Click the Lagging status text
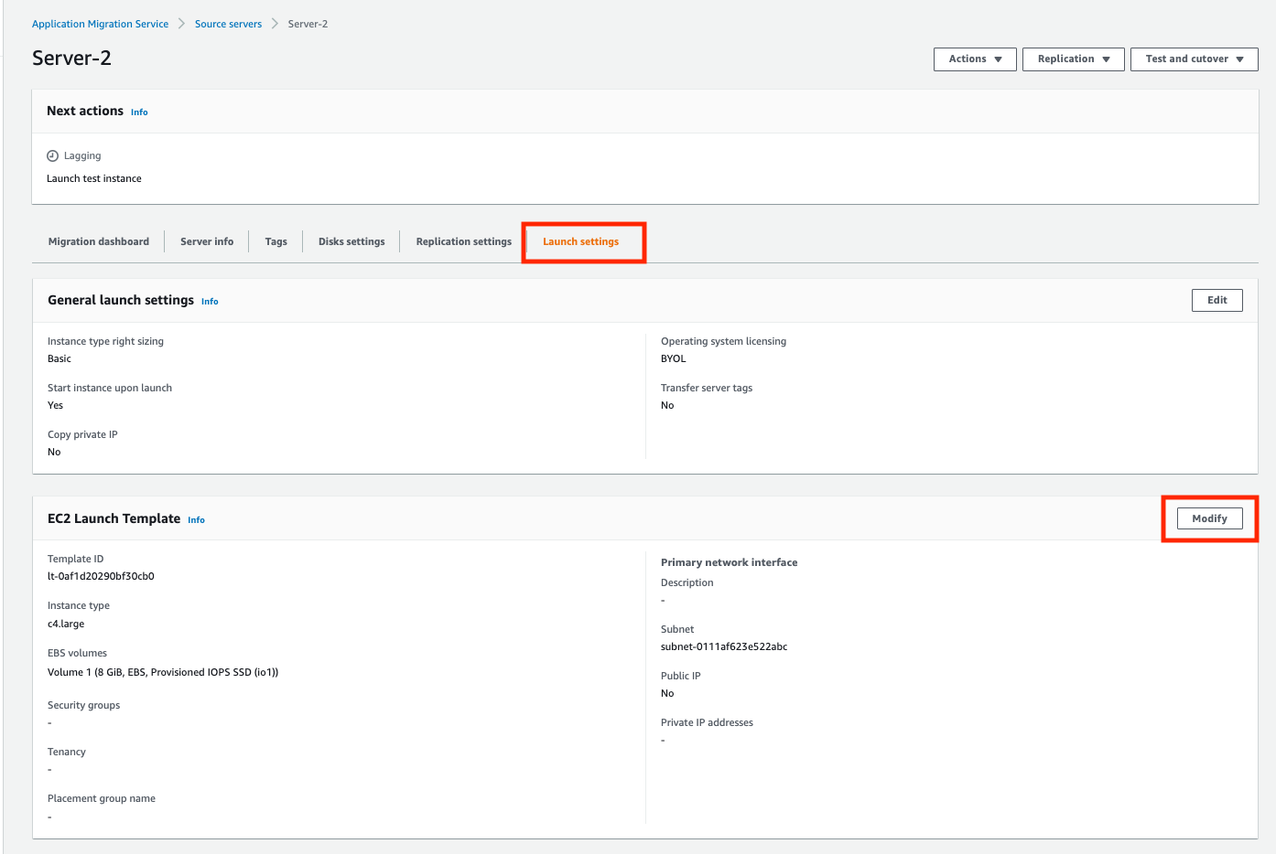This screenshot has width=1276, height=854. (82, 156)
